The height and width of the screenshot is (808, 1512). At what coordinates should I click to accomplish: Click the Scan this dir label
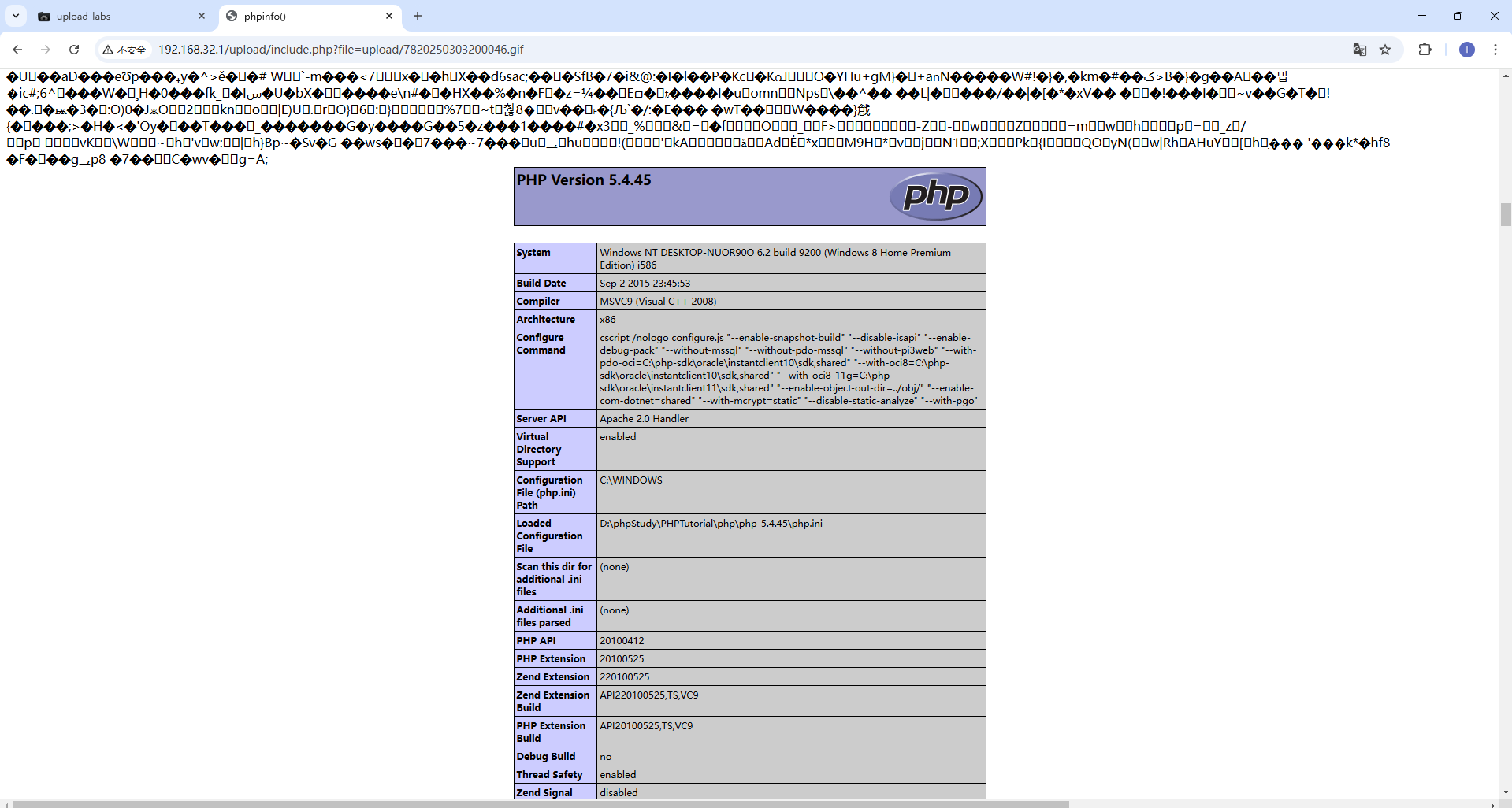tap(554, 580)
